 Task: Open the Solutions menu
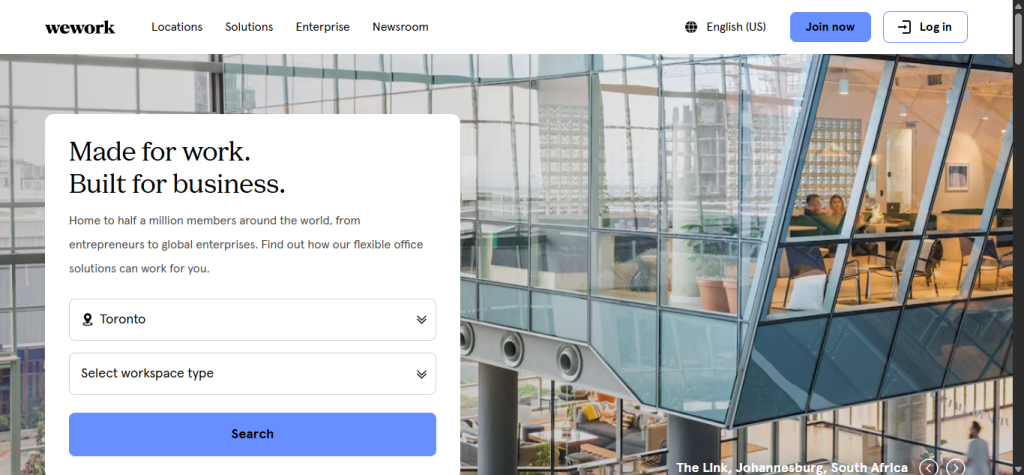point(249,27)
